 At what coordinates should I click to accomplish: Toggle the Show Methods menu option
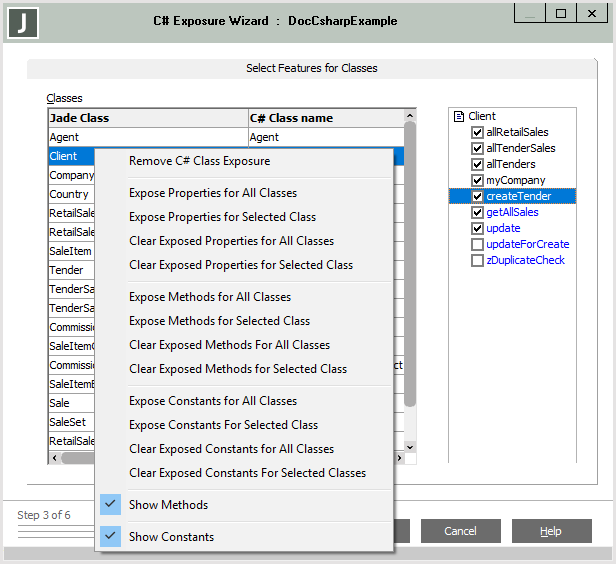[x=244, y=505]
